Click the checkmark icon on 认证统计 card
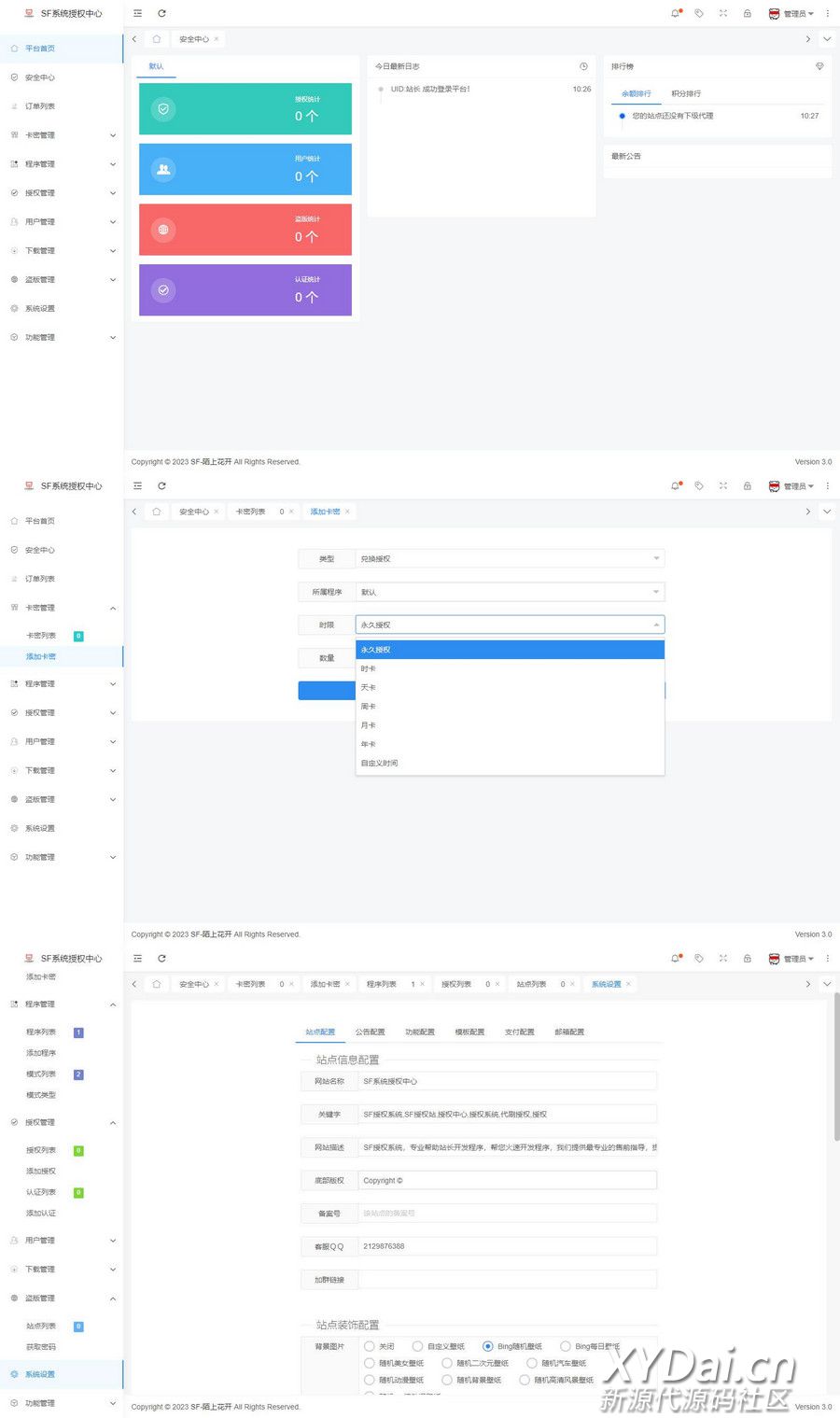The width and height of the screenshot is (840, 1418). (163, 290)
